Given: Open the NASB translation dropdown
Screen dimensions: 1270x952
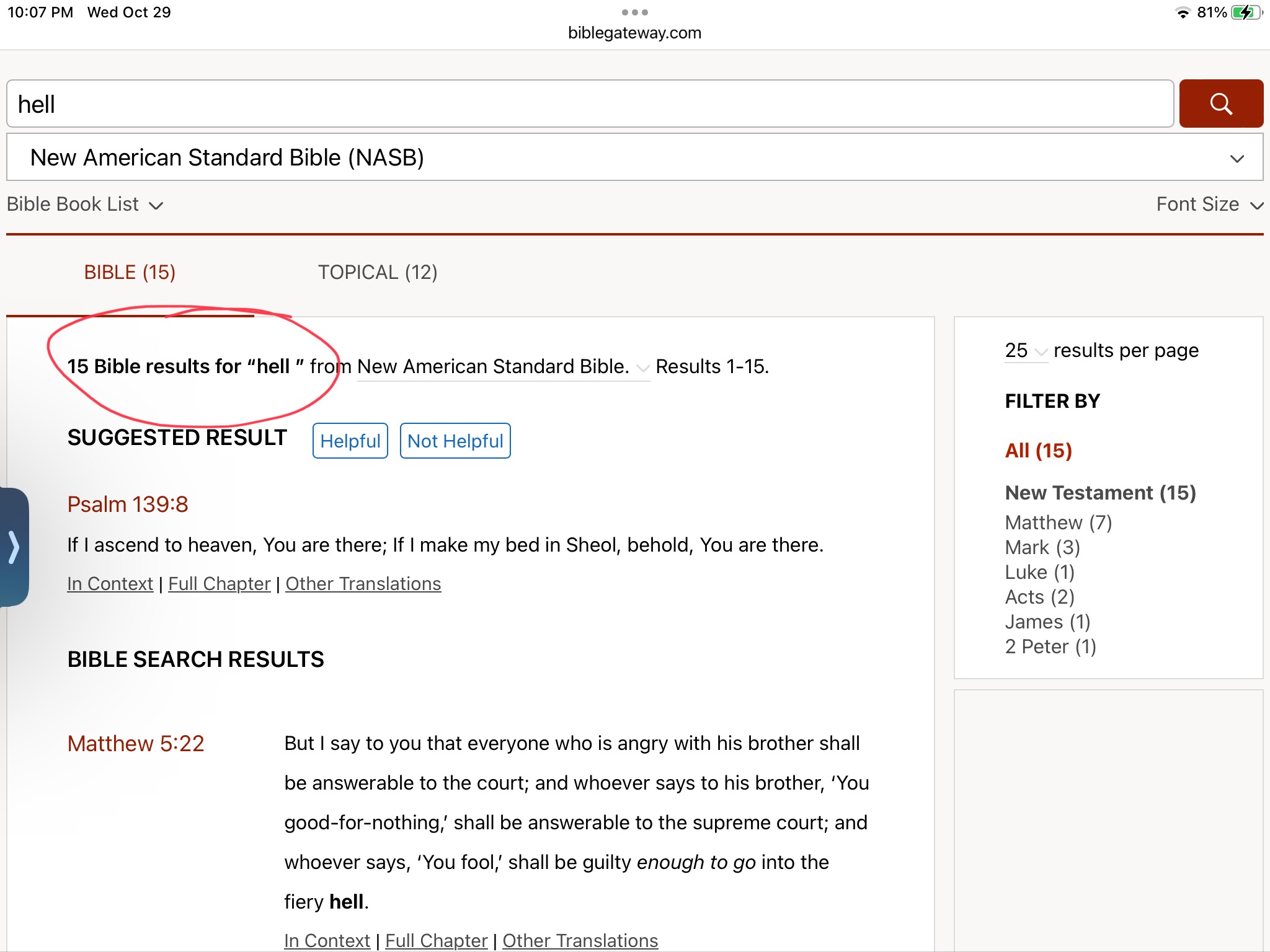Looking at the screenshot, I should [634, 157].
